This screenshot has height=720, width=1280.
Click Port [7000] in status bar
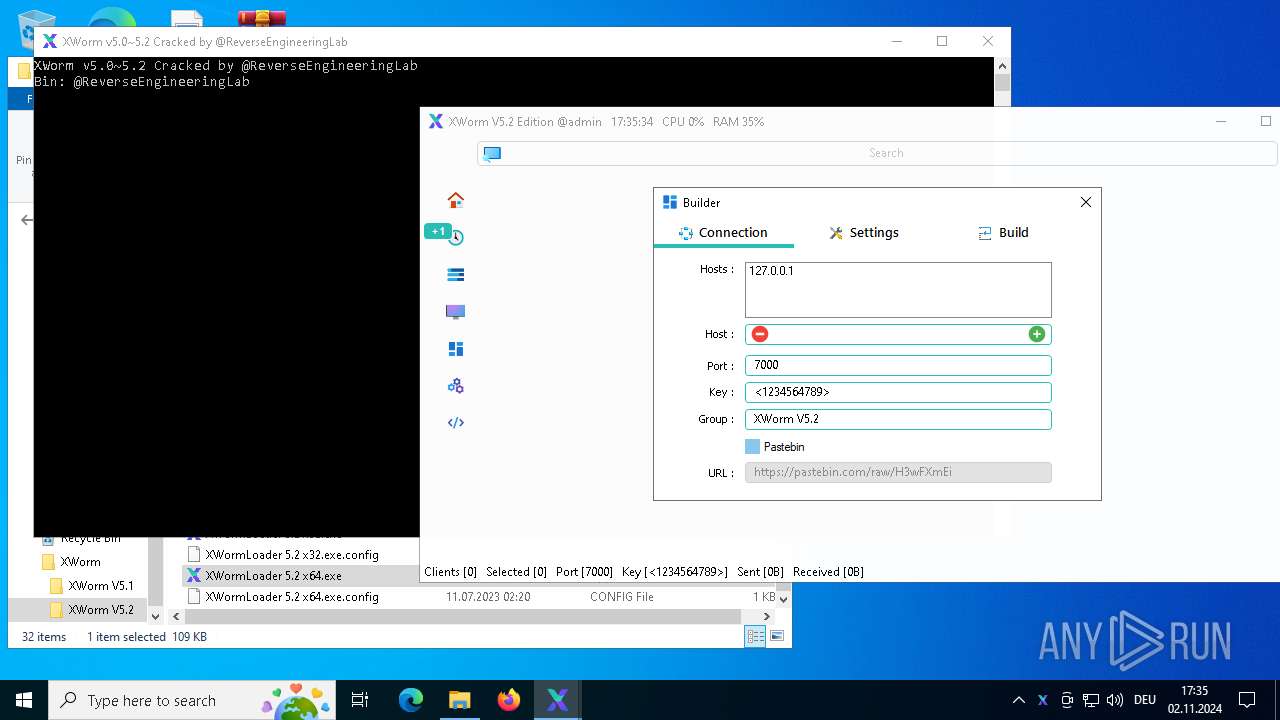pyautogui.click(x=584, y=572)
